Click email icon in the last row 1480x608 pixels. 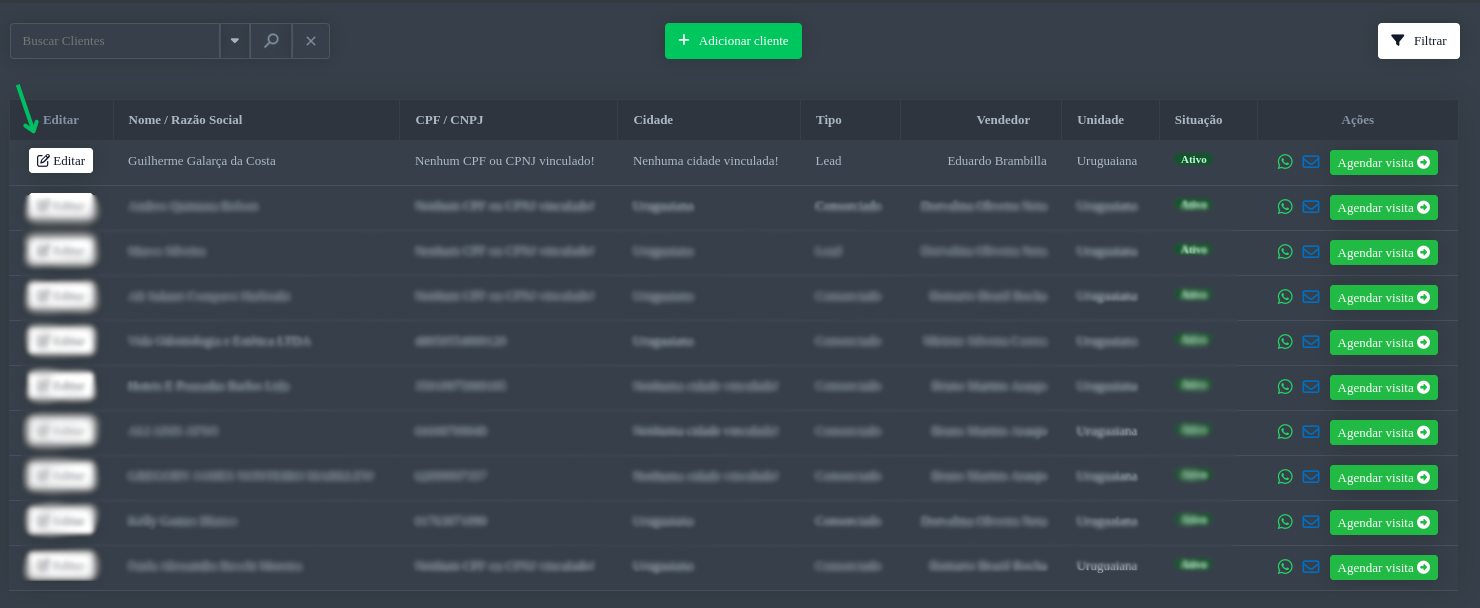pyautogui.click(x=1311, y=567)
